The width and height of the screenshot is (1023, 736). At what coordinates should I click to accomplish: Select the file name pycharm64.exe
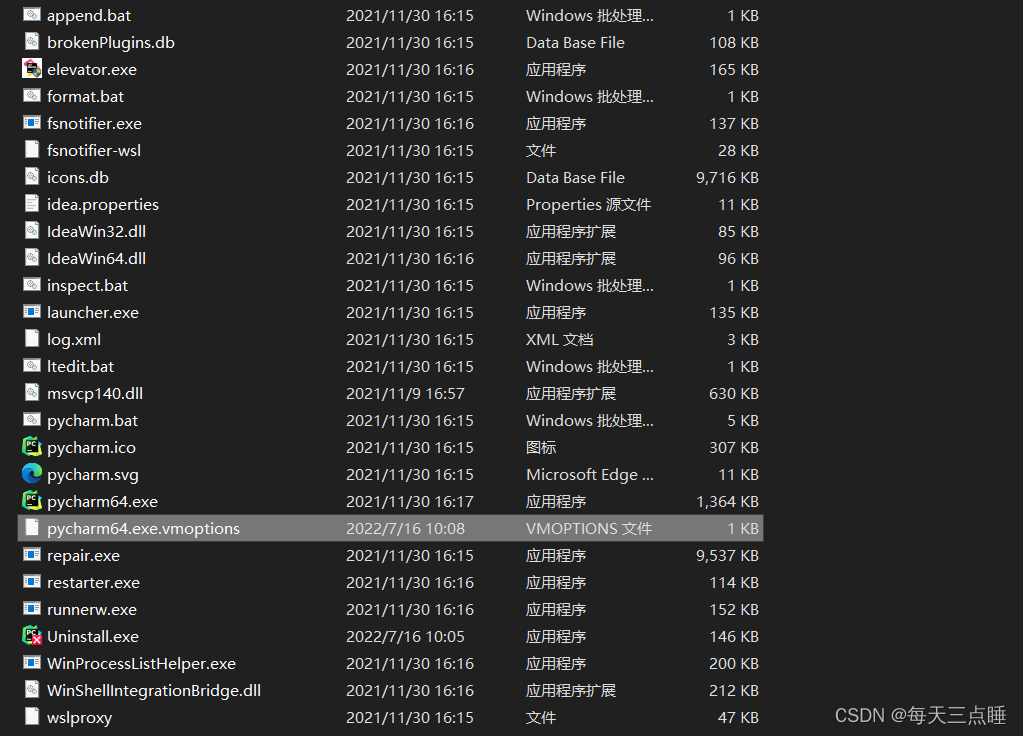102,502
